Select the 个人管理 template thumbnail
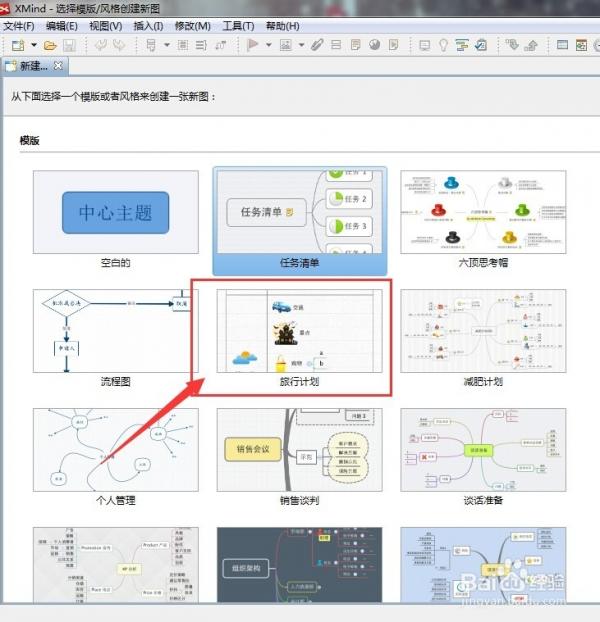Screen dimensions: 600x622 pos(116,450)
